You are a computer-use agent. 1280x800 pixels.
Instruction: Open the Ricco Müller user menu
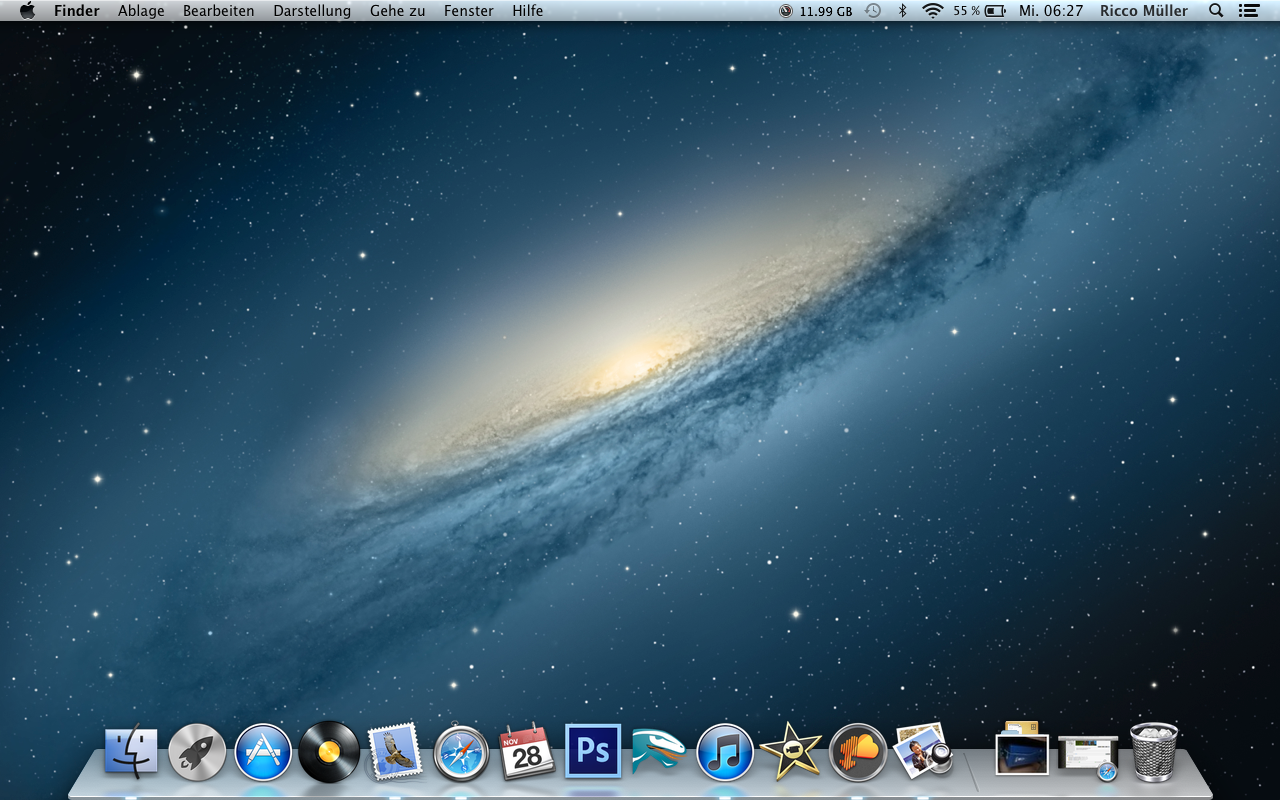pos(1144,11)
